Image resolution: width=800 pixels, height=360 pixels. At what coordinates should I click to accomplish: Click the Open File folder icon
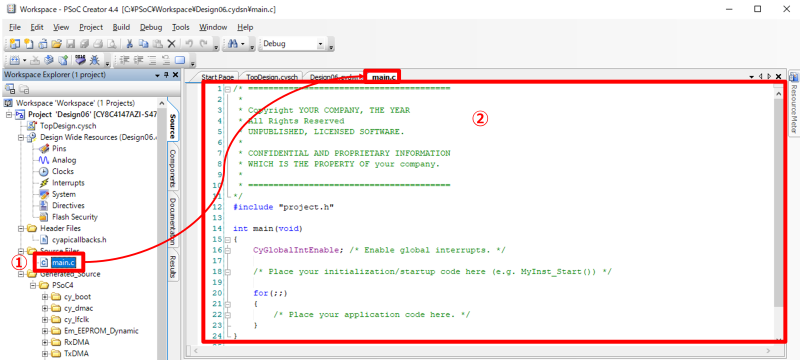pos(57,44)
